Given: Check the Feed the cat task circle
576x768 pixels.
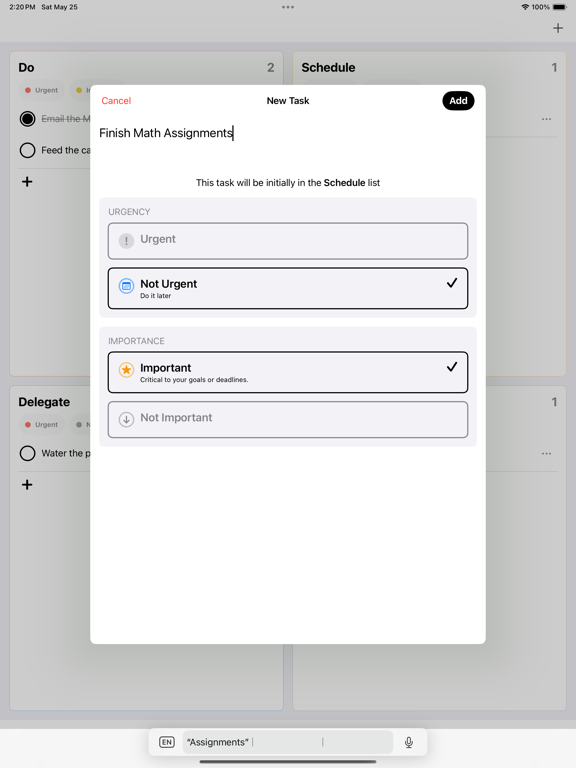Looking at the screenshot, I should click(27, 150).
